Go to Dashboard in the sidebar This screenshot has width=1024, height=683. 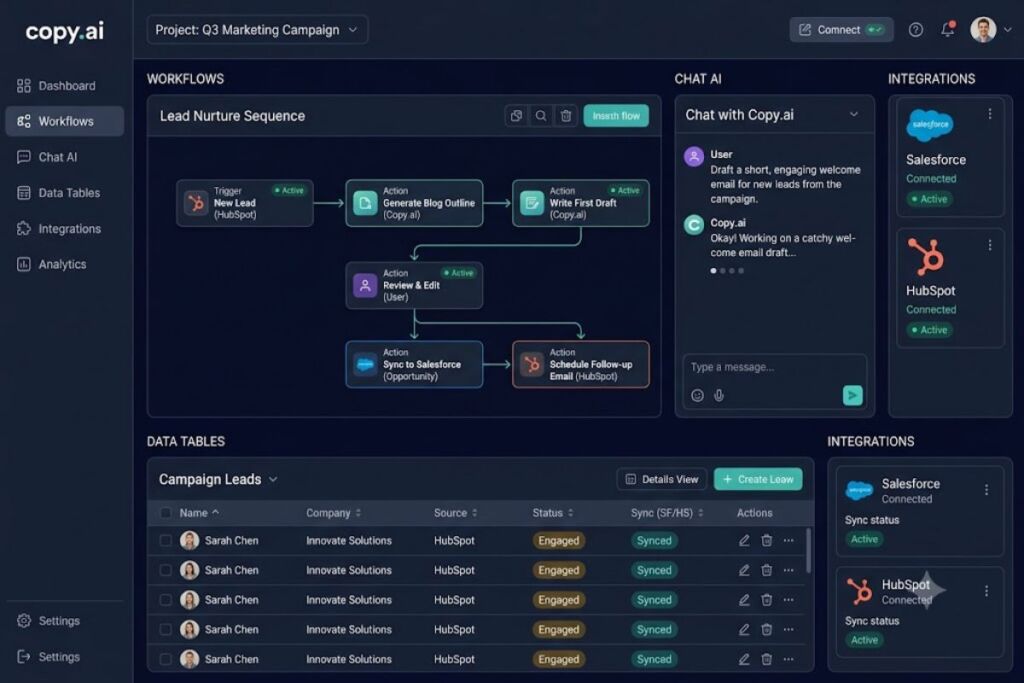tap(64, 86)
